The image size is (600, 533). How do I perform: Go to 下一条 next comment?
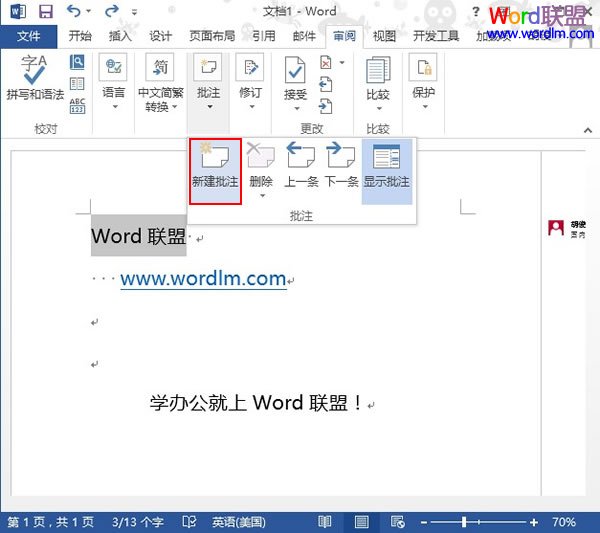341,165
